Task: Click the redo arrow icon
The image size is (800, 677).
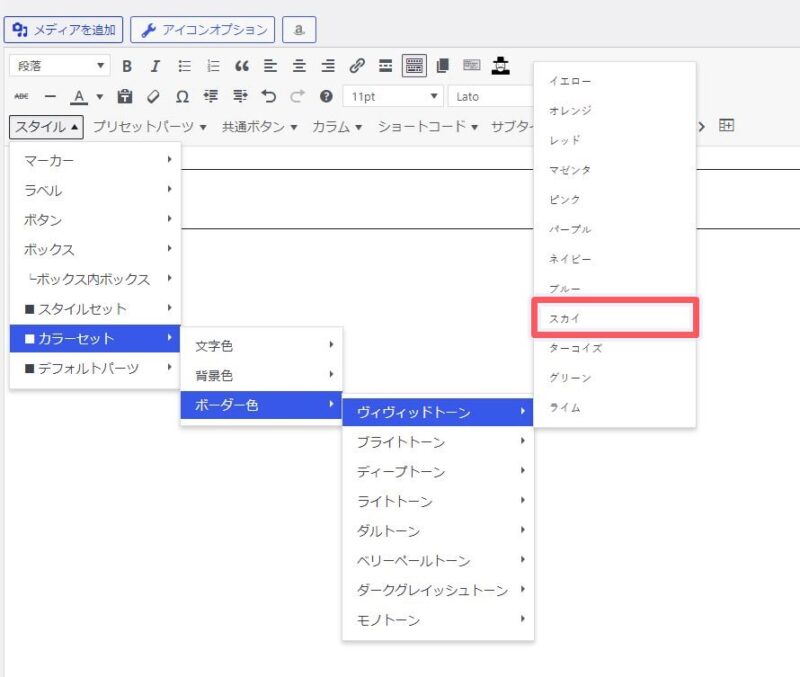Action: click(297, 96)
